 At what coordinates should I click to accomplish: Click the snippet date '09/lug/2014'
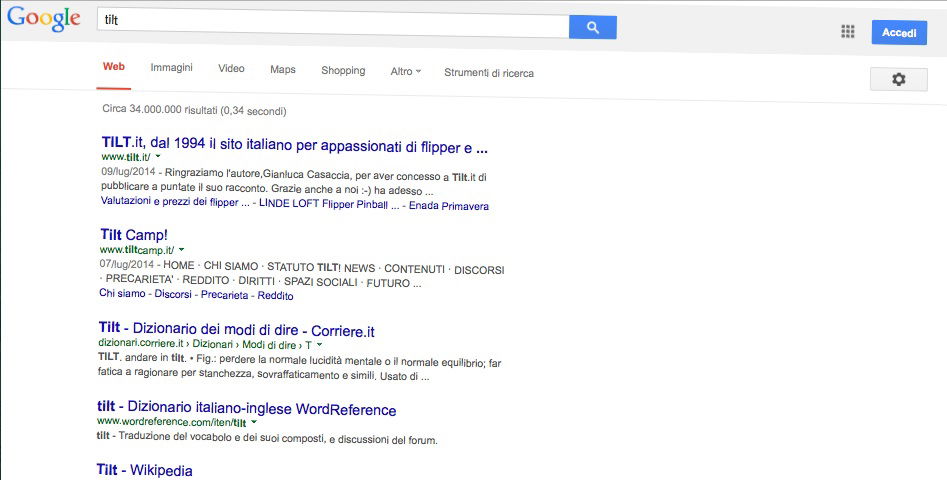(128, 171)
